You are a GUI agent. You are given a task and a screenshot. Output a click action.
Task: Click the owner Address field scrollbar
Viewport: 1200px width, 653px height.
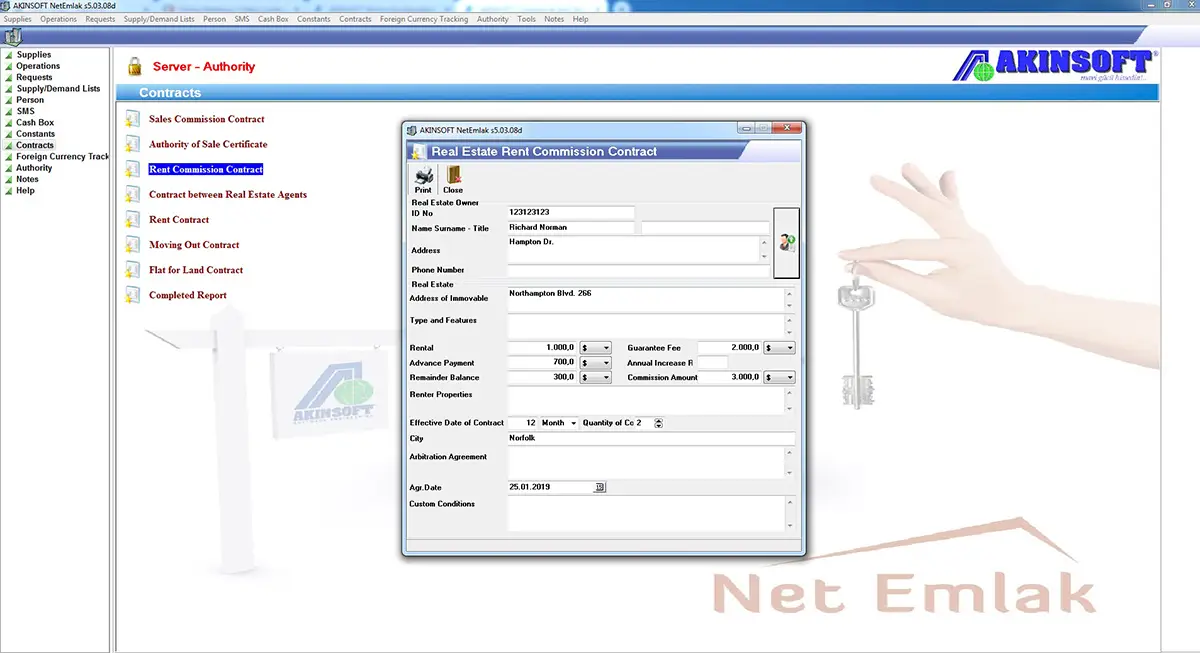pyautogui.click(x=765, y=250)
